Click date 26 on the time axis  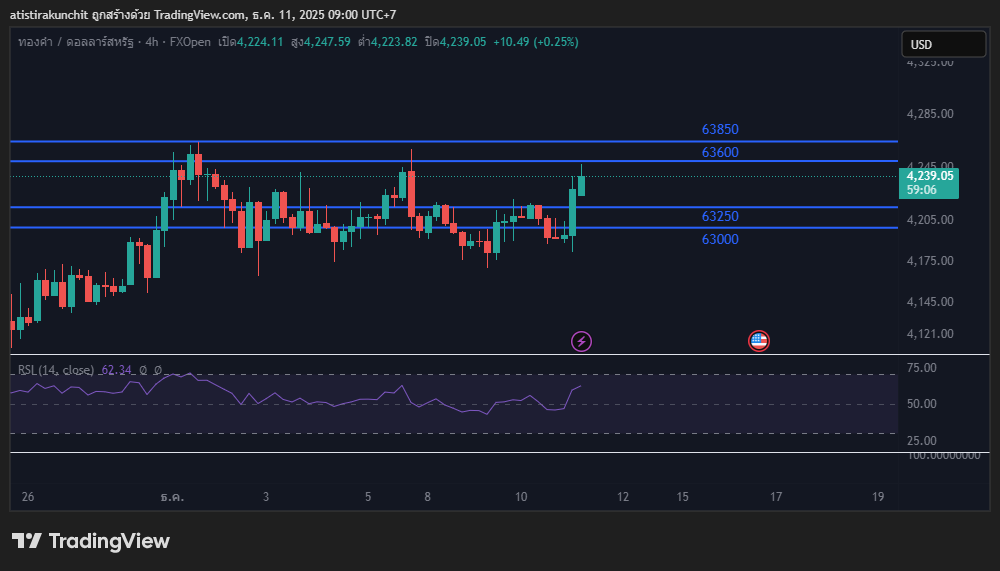click(27, 497)
